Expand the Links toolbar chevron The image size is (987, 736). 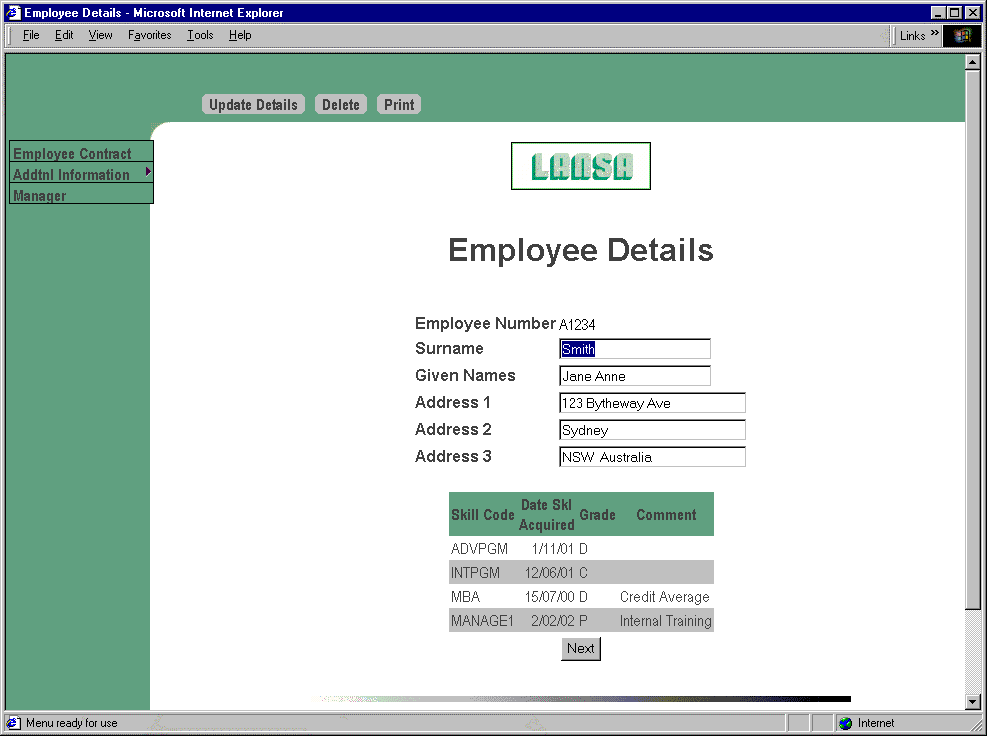point(935,33)
